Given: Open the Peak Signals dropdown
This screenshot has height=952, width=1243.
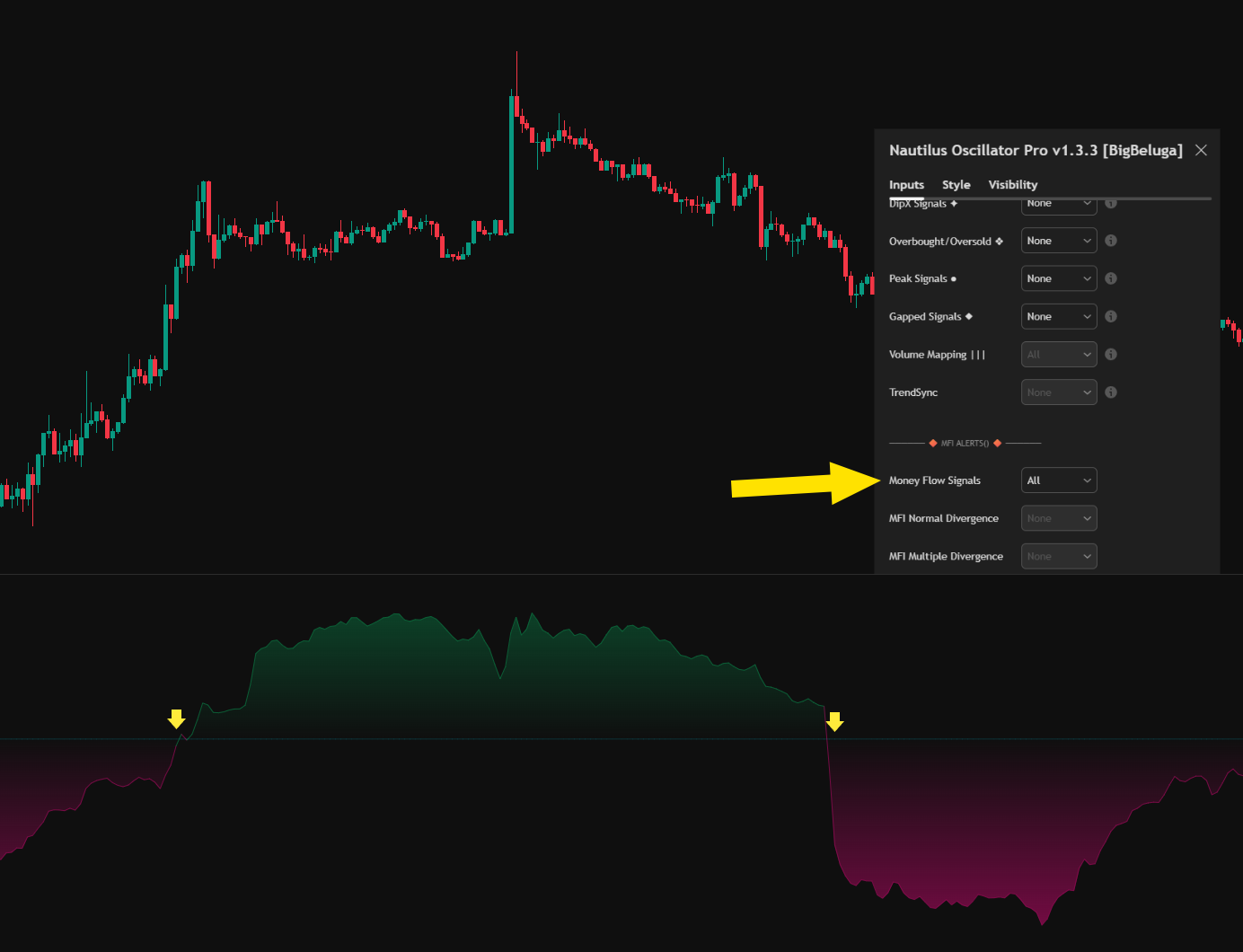Looking at the screenshot, I should tap(1059, 278).
